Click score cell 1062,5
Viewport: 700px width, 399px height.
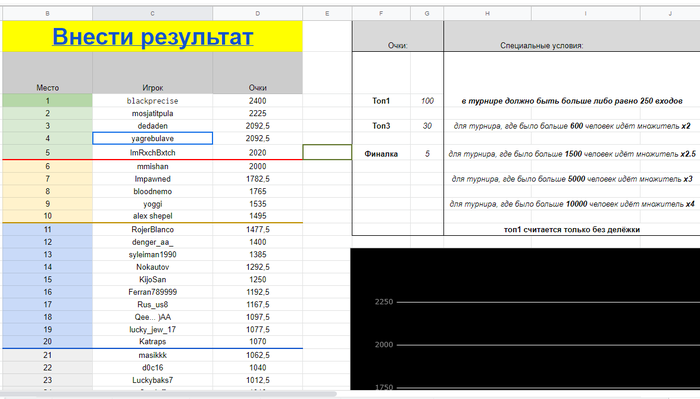click(x=258, y=355)
